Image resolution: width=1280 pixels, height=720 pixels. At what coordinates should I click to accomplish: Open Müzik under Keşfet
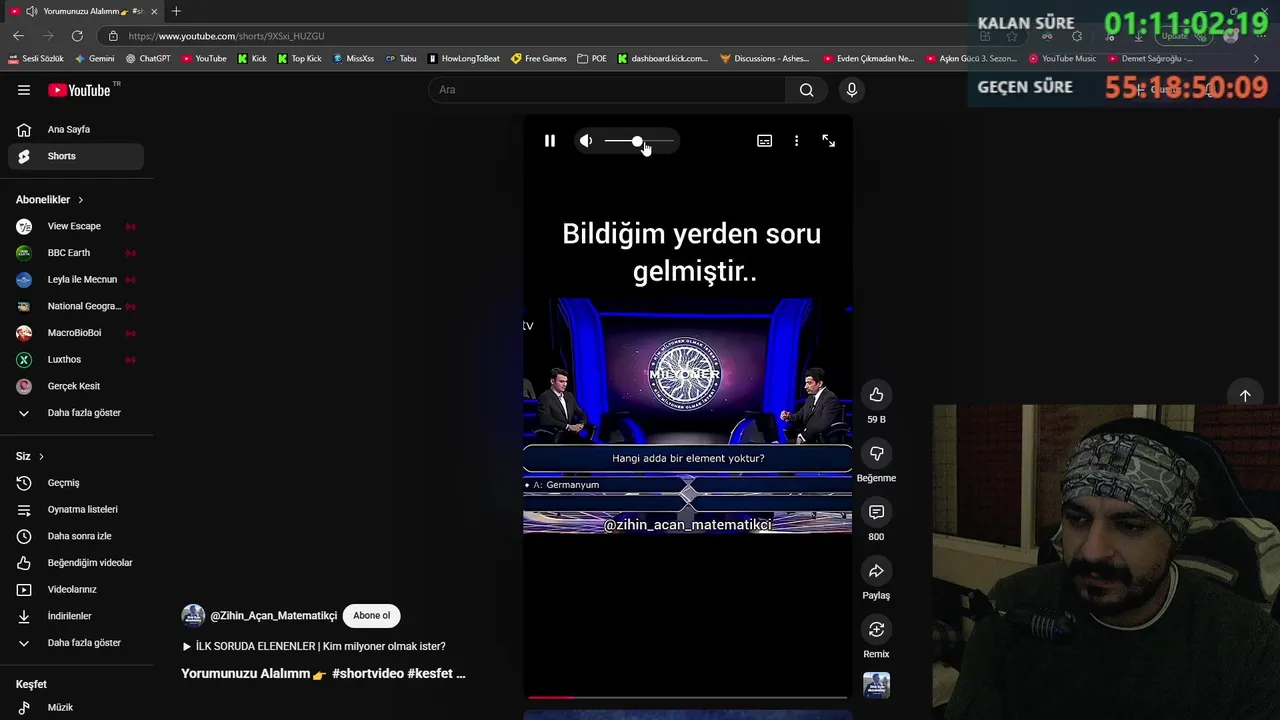(x=76, y=708)
